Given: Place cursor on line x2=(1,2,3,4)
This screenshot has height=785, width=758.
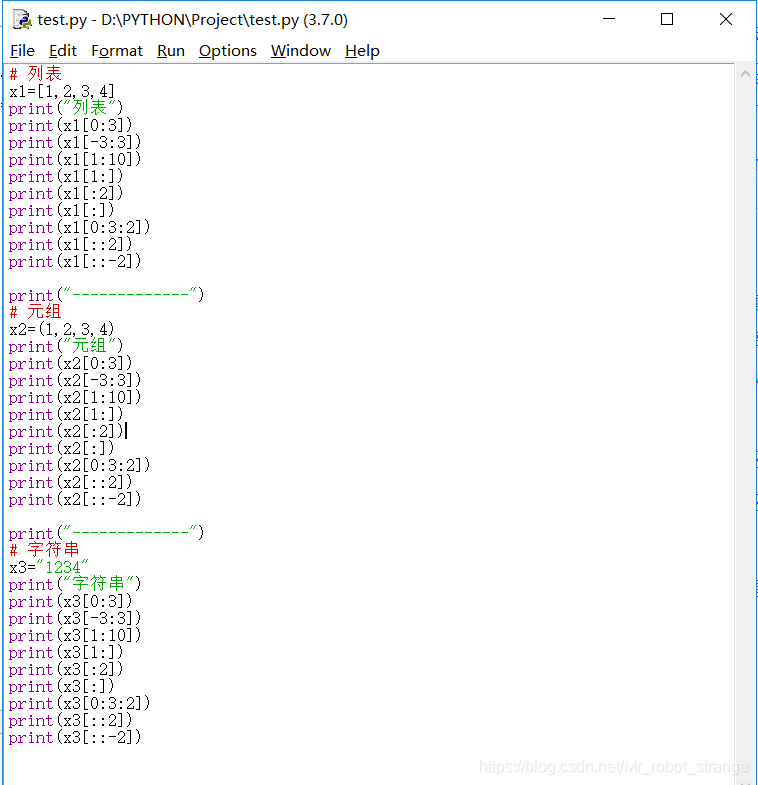Looking at the screenshot, I should [62, 329].
